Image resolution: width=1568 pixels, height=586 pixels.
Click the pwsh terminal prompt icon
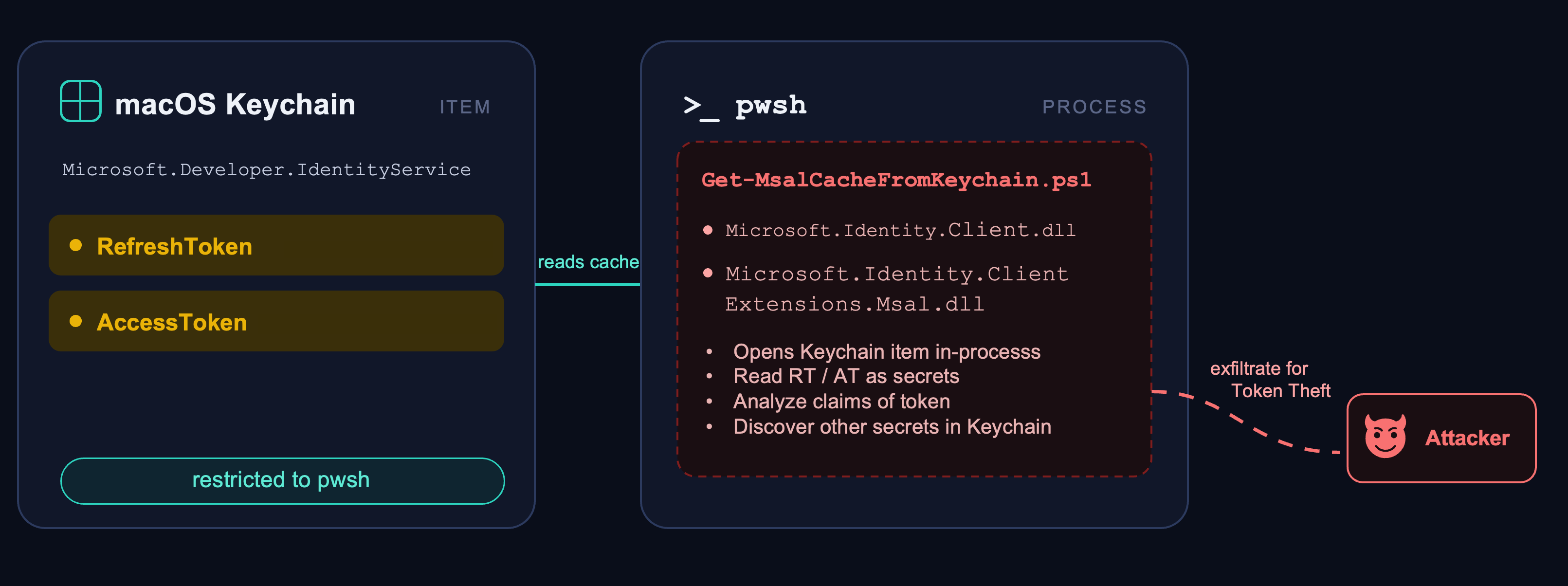coord(701,109)
